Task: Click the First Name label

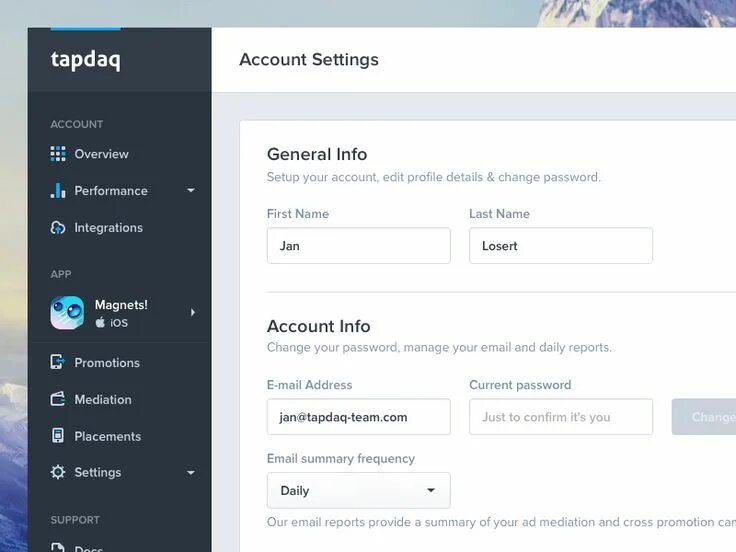Action: pyautogui.click(x=298, y=214)
